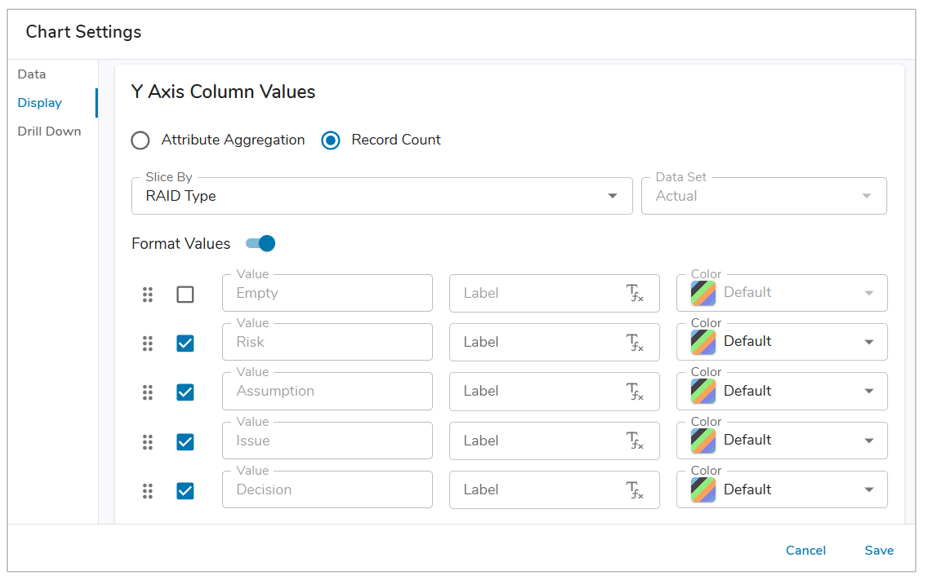Expand the Color dropdown for Risk
The height and width of the screenshot is (577, 926).
pyautogui.click(x=868, y=342)
